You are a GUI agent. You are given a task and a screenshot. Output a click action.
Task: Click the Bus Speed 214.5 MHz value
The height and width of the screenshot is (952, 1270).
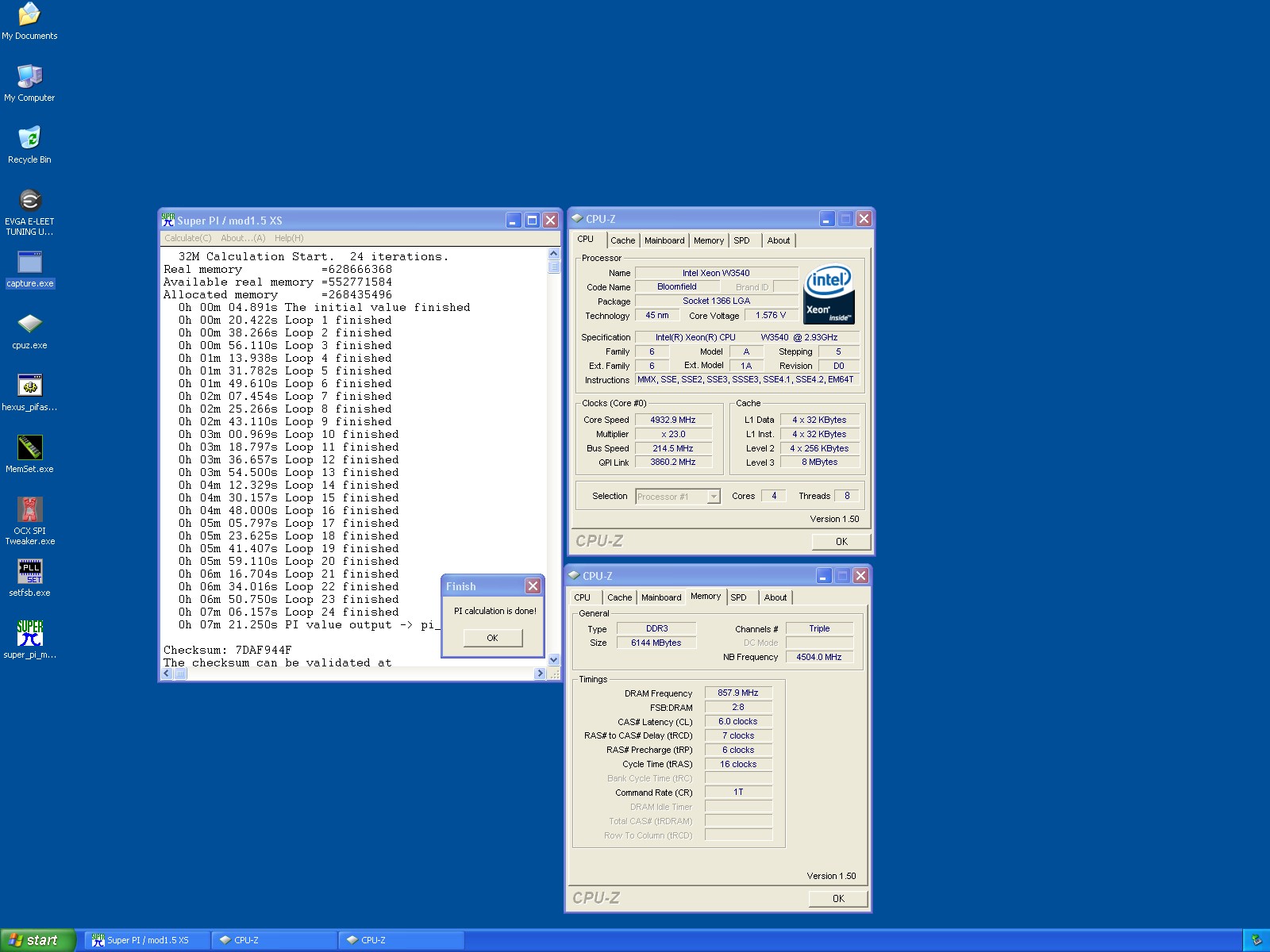[673, 448]
